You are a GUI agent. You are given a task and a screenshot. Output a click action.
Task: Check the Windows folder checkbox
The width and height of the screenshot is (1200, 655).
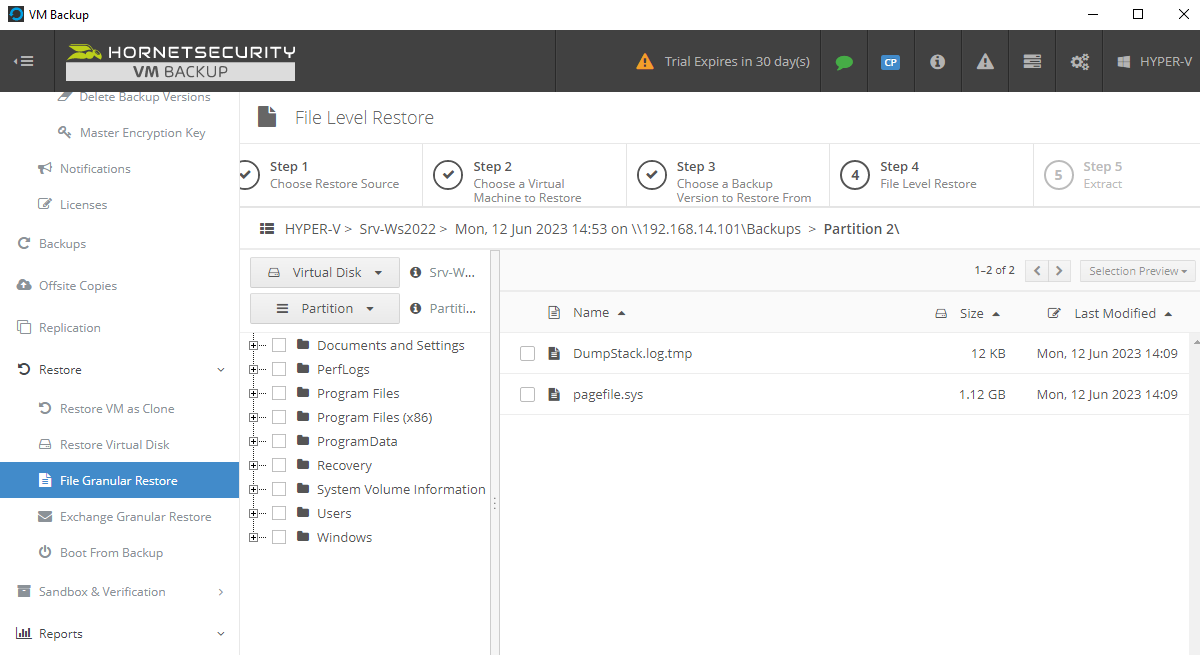point(279,537)
